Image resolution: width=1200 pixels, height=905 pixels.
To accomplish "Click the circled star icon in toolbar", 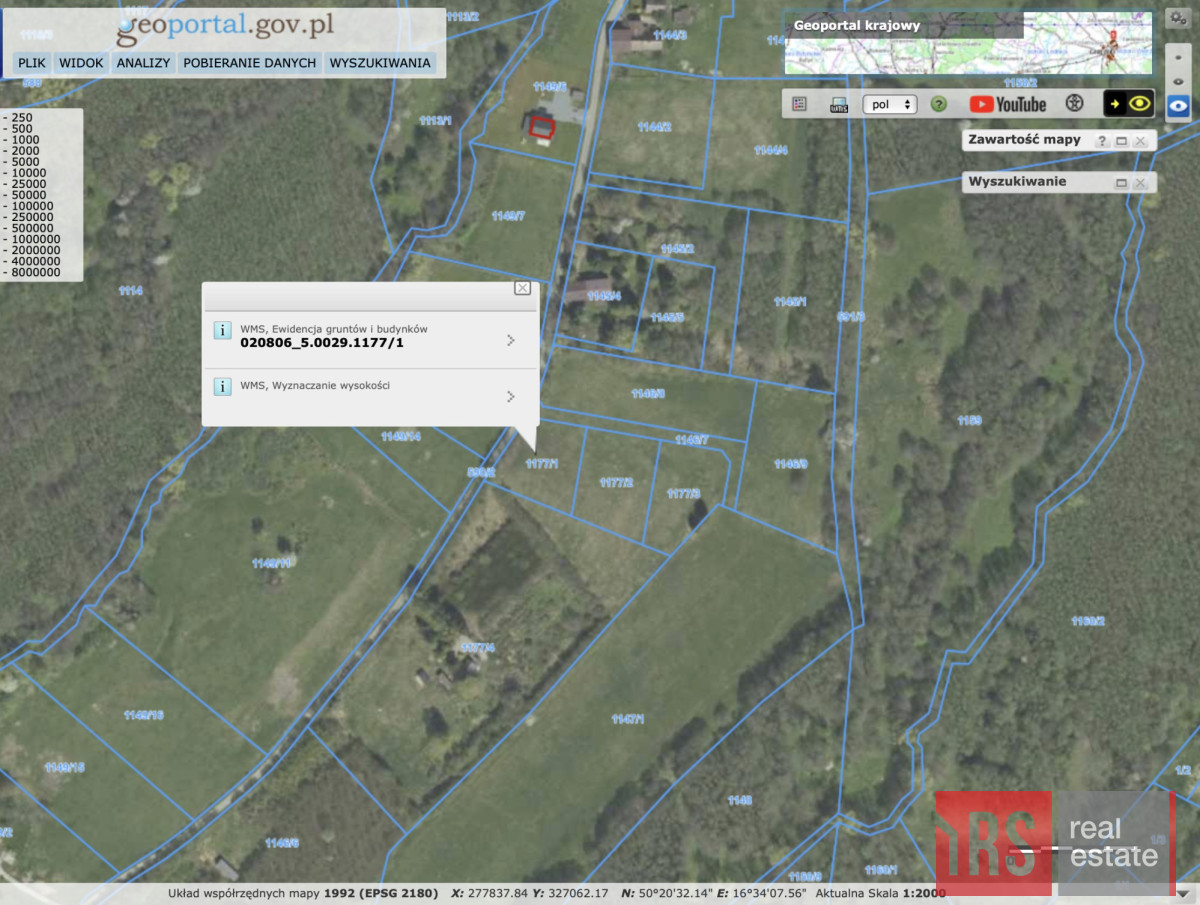I will [1074, 104].
